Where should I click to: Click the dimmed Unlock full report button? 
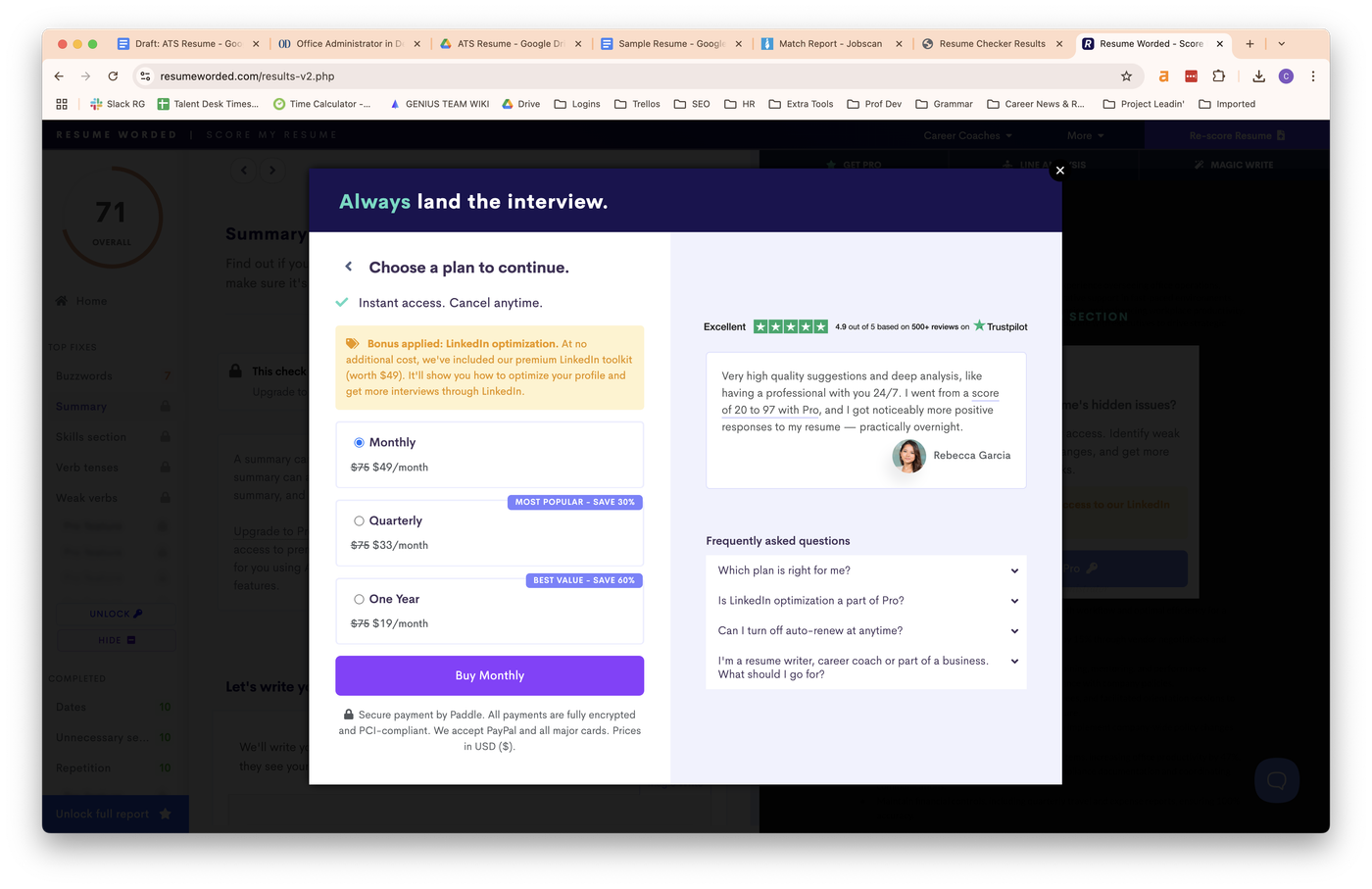[115, 814]
